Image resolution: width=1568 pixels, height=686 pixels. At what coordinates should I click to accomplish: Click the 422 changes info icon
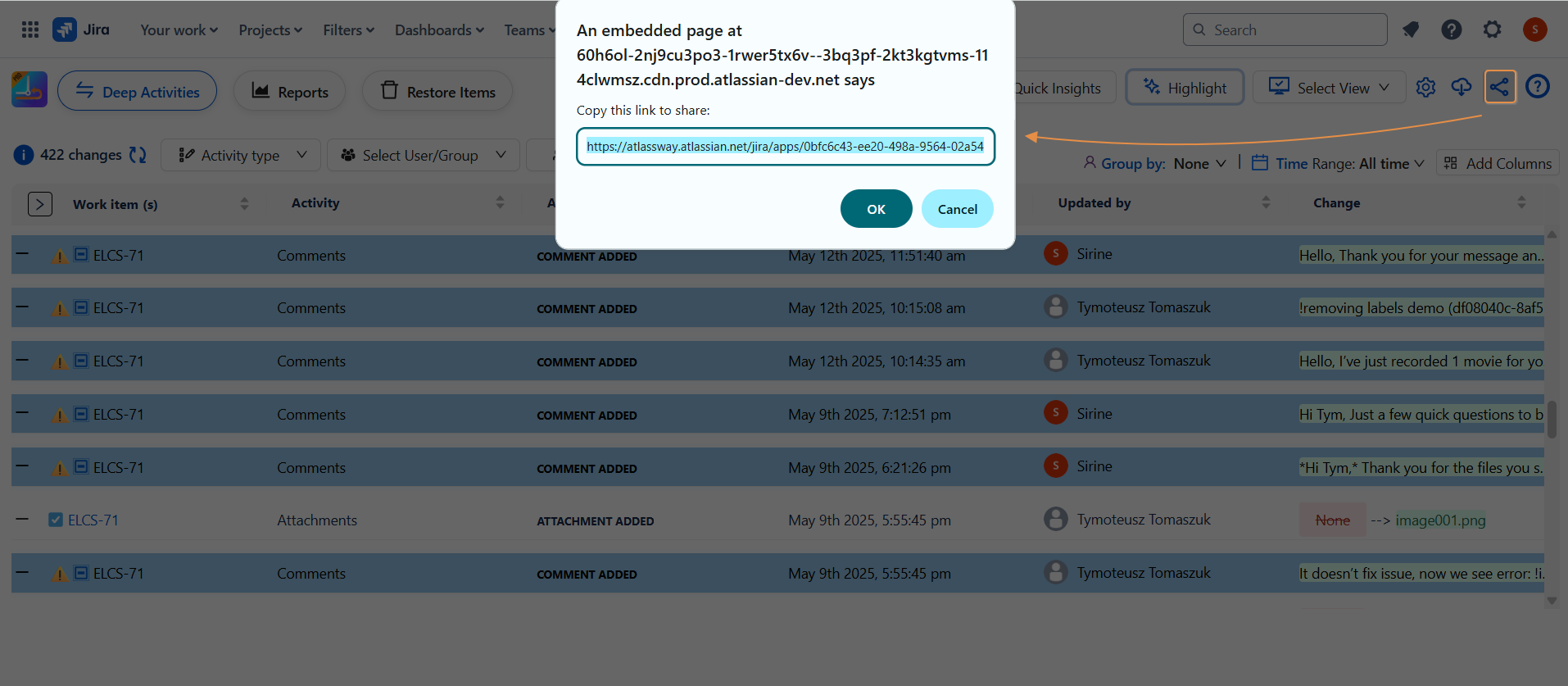pos(24,155)
